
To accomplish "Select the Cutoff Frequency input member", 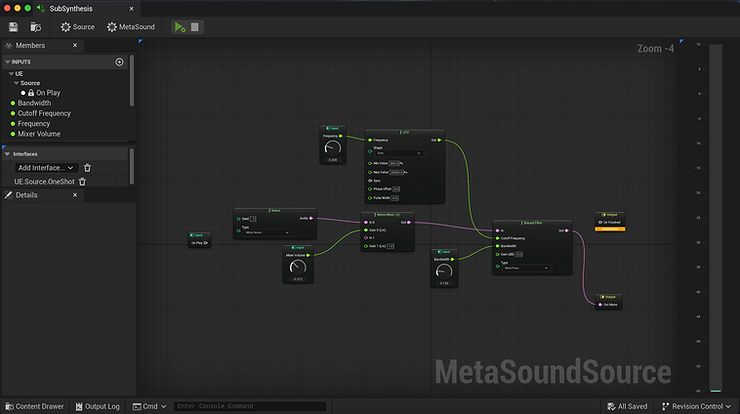I will tap(44, 113).
